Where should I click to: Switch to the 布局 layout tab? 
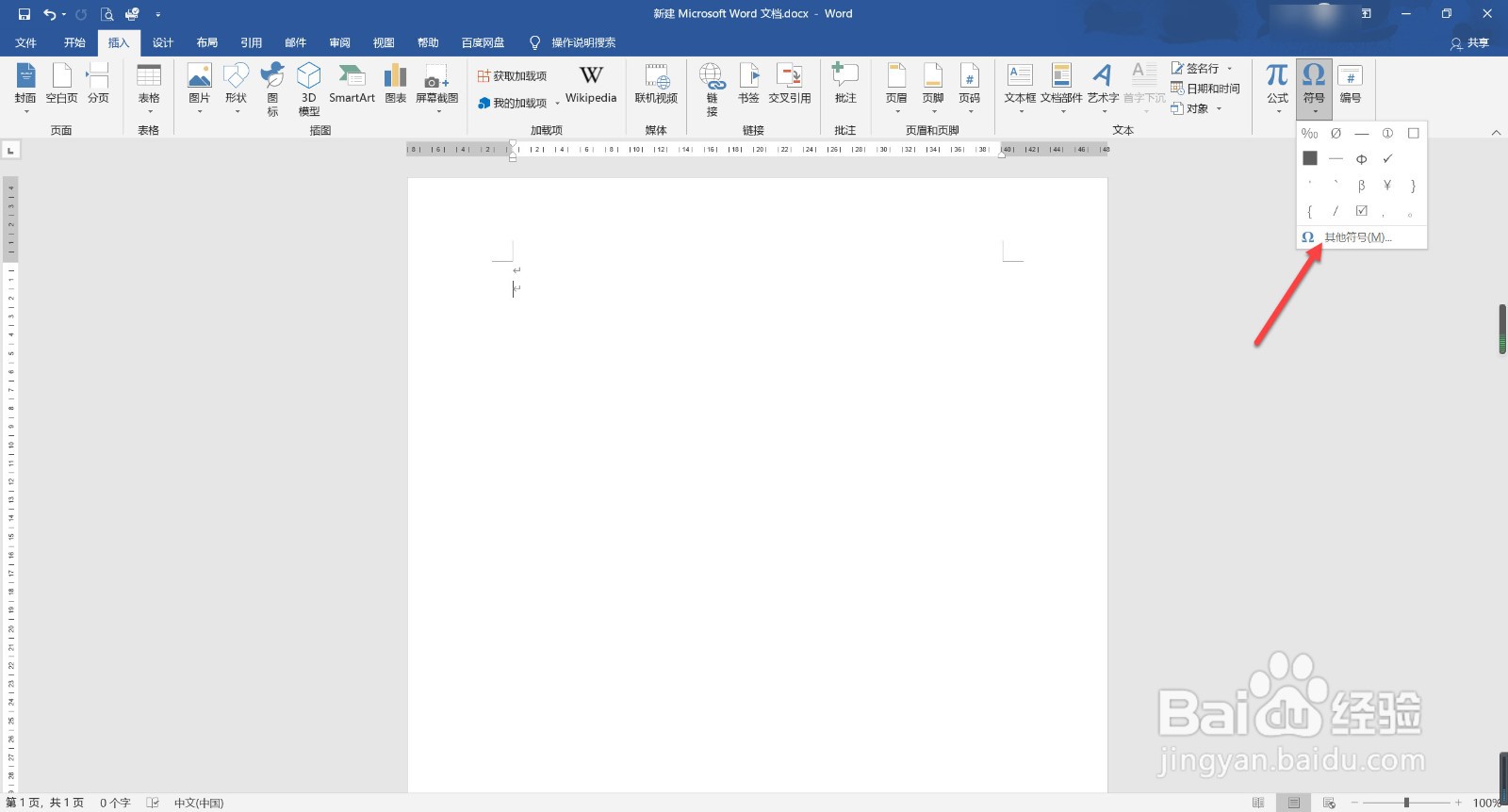207,42
